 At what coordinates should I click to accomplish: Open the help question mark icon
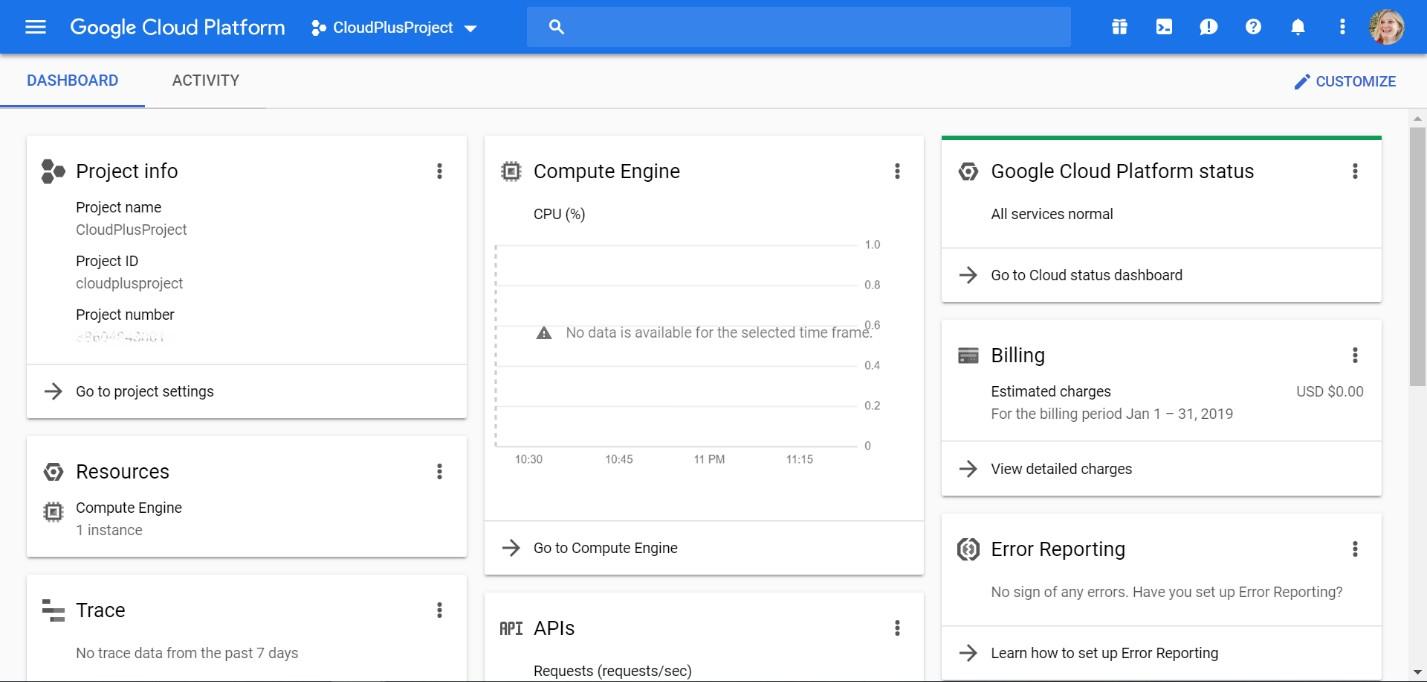1253,27
